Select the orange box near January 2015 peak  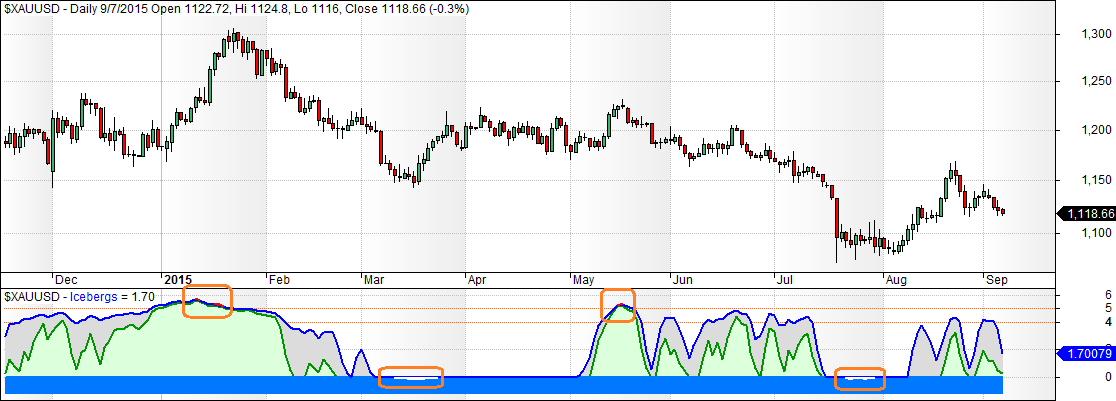coord(208,301)
